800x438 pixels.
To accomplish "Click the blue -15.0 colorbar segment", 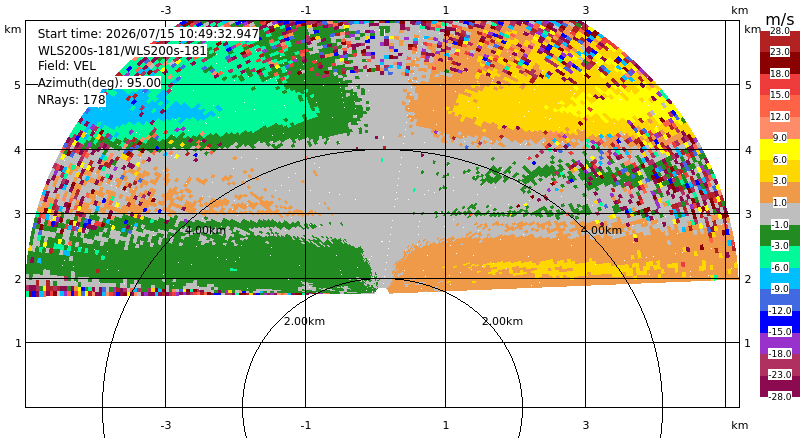I will (780, 322).
